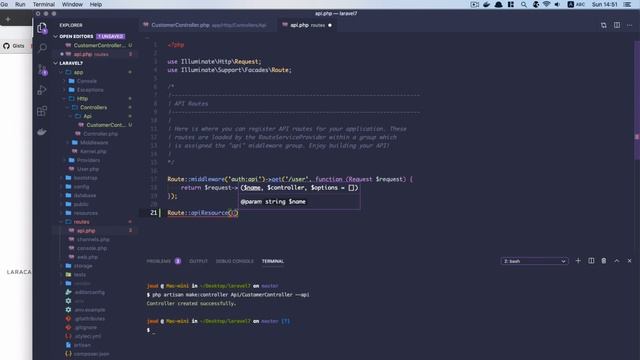Open the Output panel tab

(x=198, y=261)
